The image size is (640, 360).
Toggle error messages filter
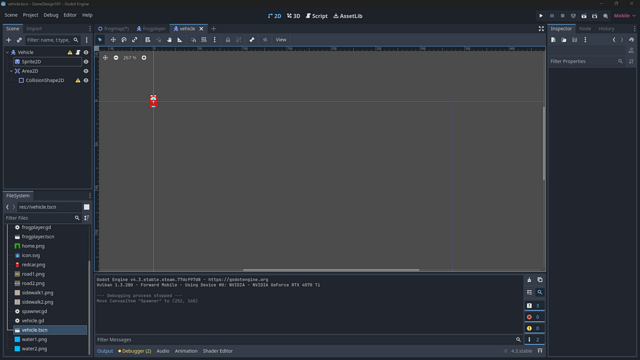(535, 317)
